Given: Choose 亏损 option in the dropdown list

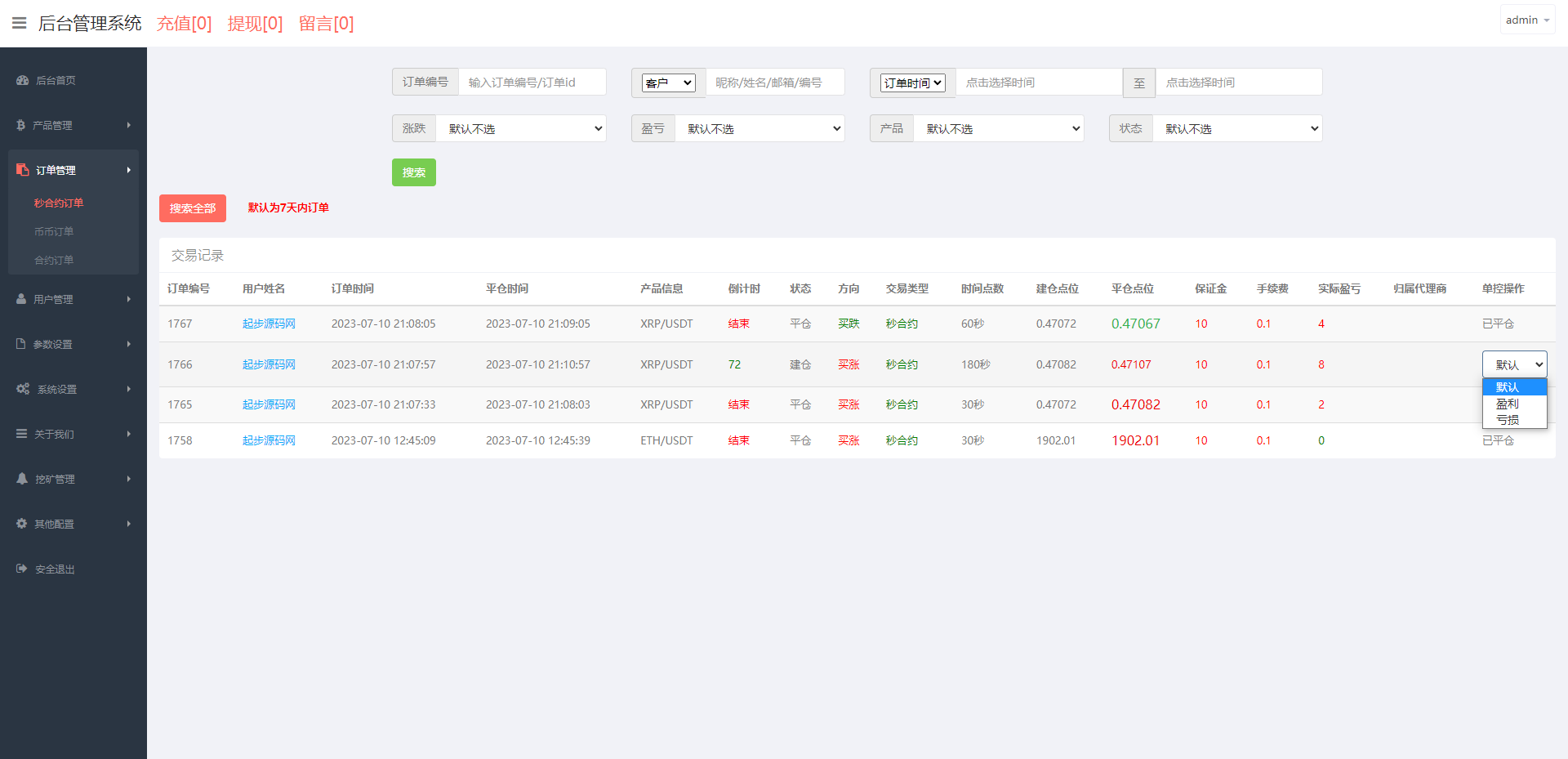Looking at the screenshot, I should click(x=1508, y=420).
